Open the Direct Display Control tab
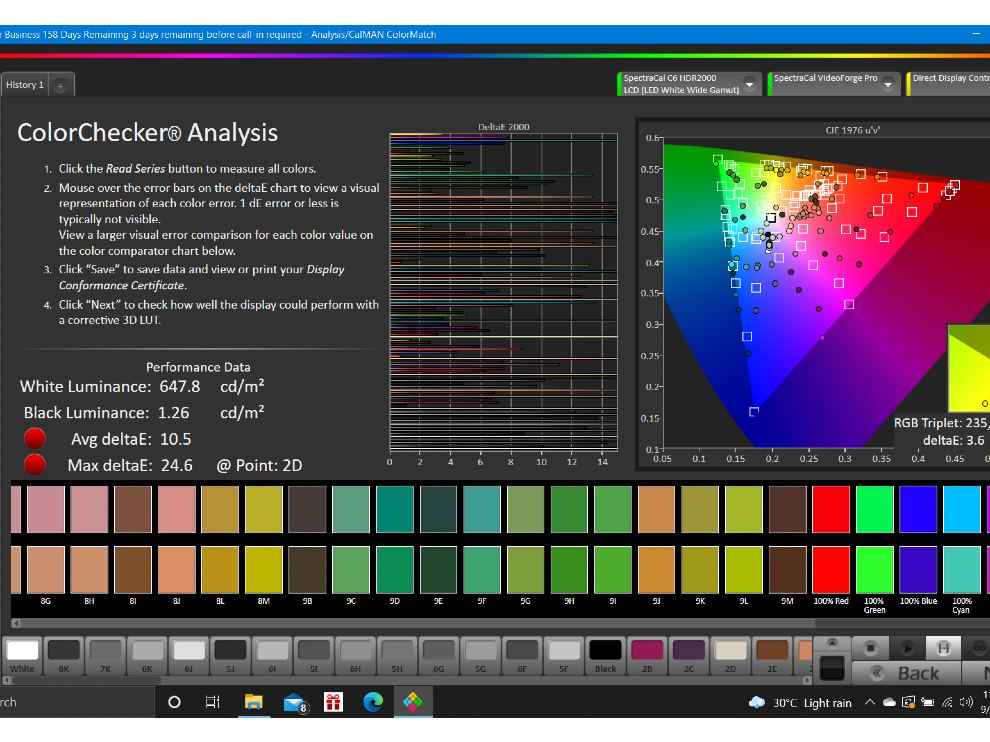Image resolution: width=990 pixels, height=742 pixels. [949, 83]
